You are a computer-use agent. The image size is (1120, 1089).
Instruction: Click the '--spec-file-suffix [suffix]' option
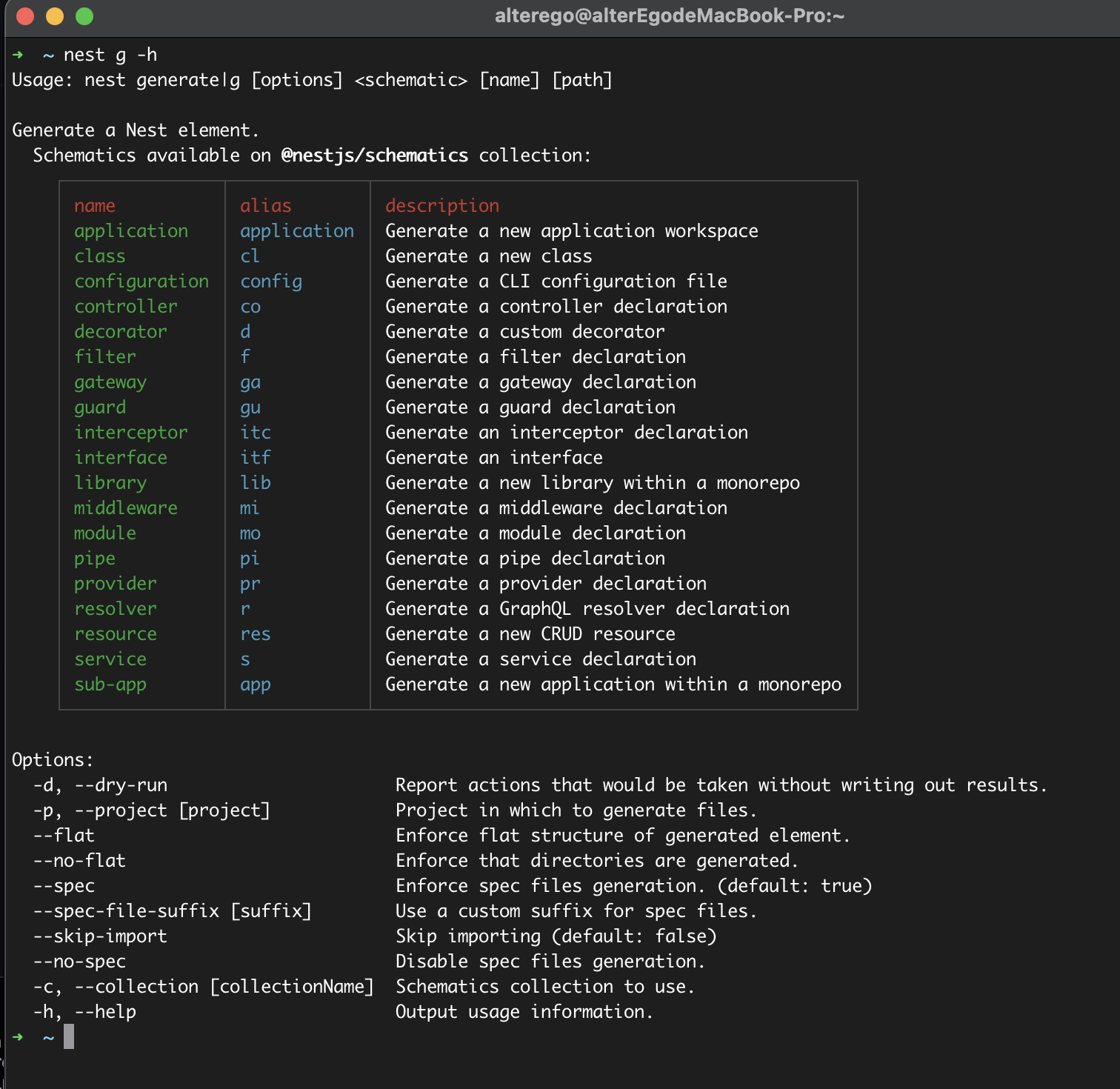tap(173, 911)
